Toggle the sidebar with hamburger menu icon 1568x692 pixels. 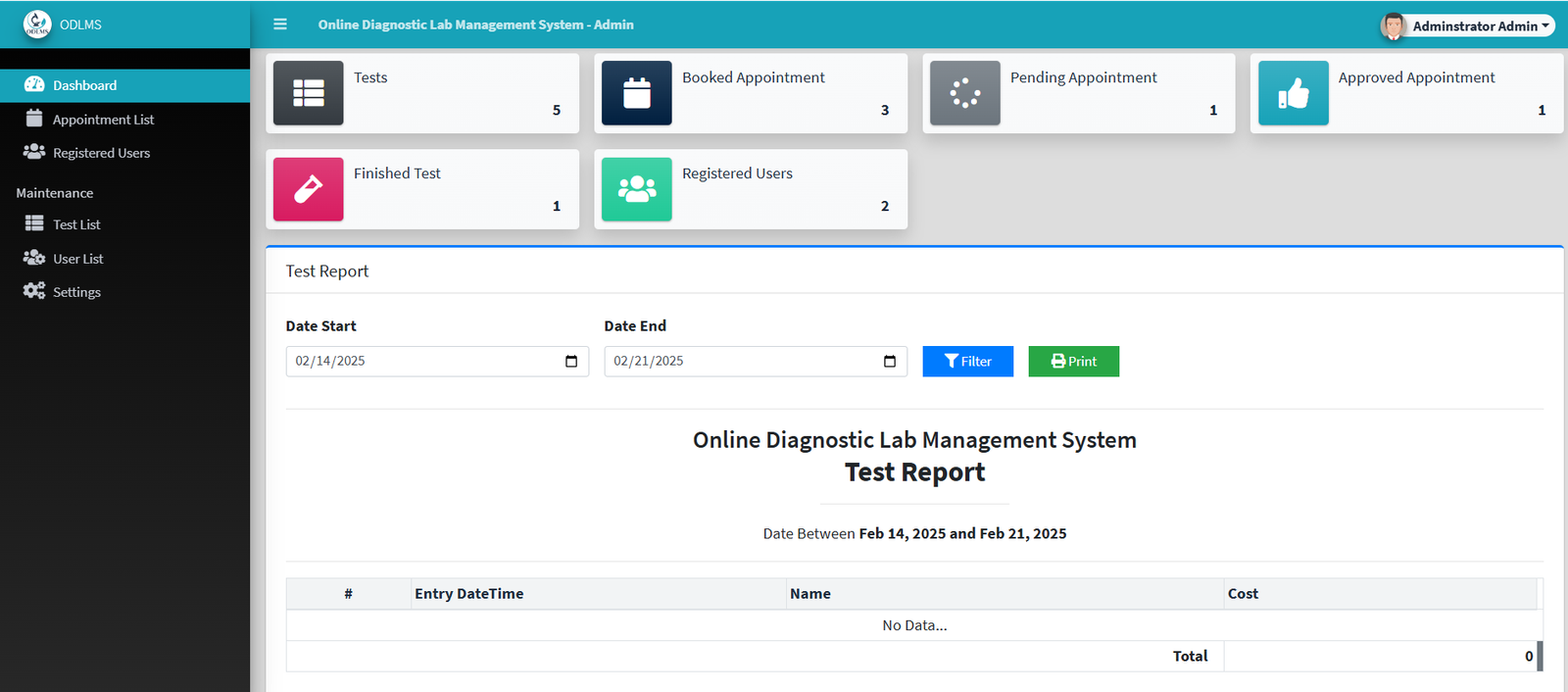pyautogui.click(x=280, y=25)
